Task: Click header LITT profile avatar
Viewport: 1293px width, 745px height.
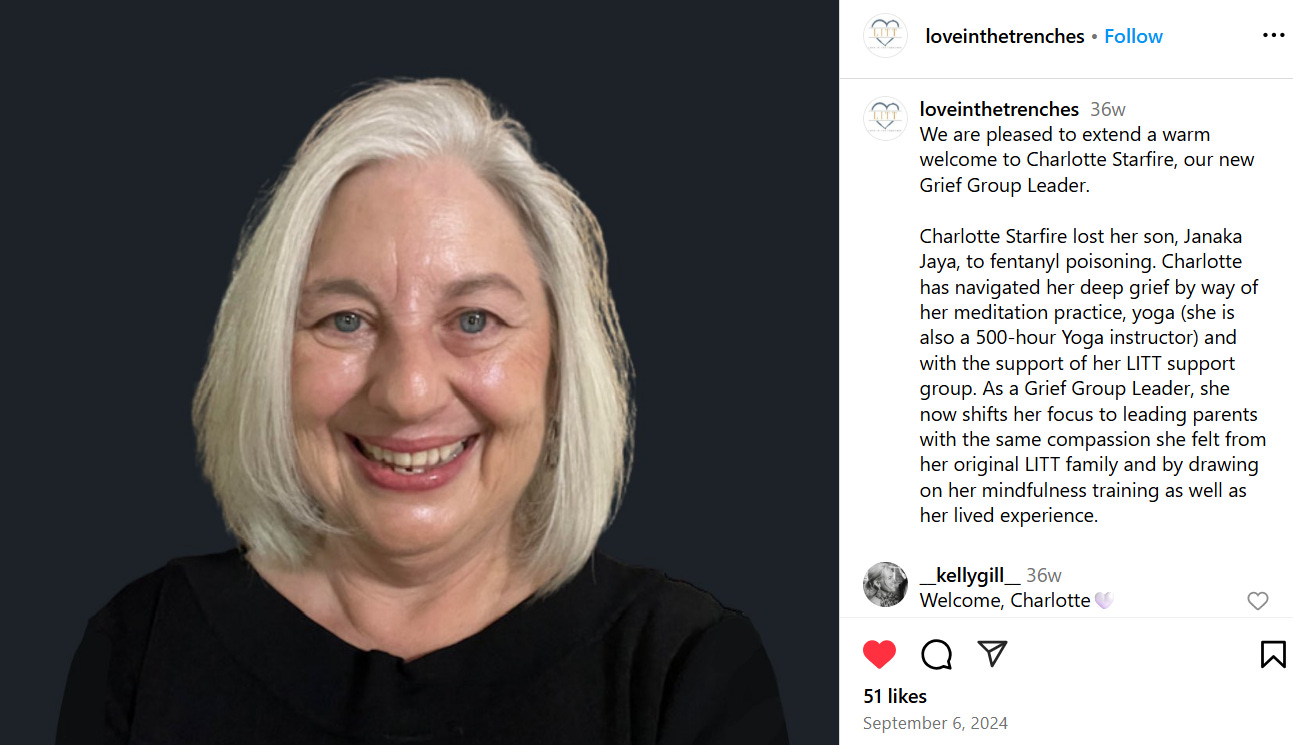Action: pos(884,35)
